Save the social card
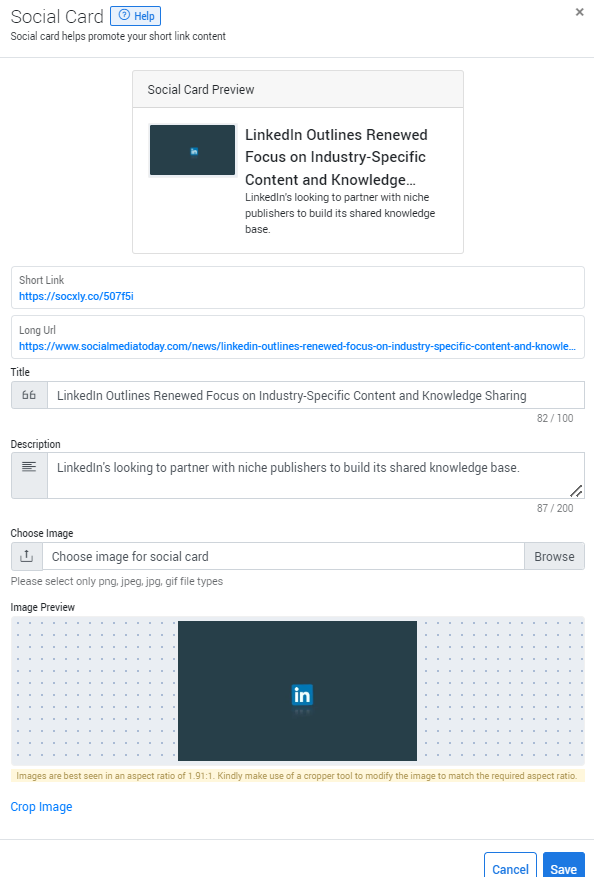The image size is (594, 877). point(564,865)
